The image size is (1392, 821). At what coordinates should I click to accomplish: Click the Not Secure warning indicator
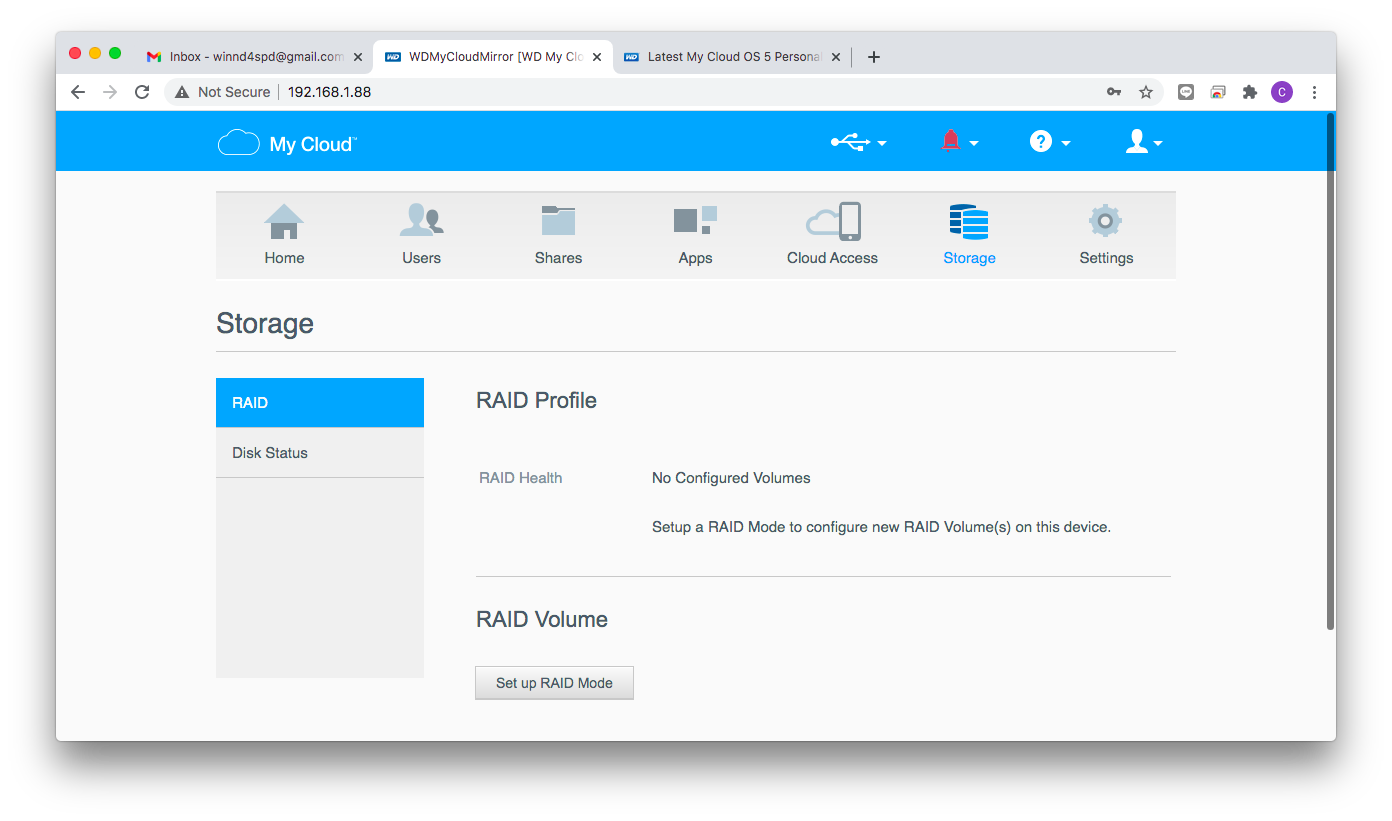coord(222,92)
